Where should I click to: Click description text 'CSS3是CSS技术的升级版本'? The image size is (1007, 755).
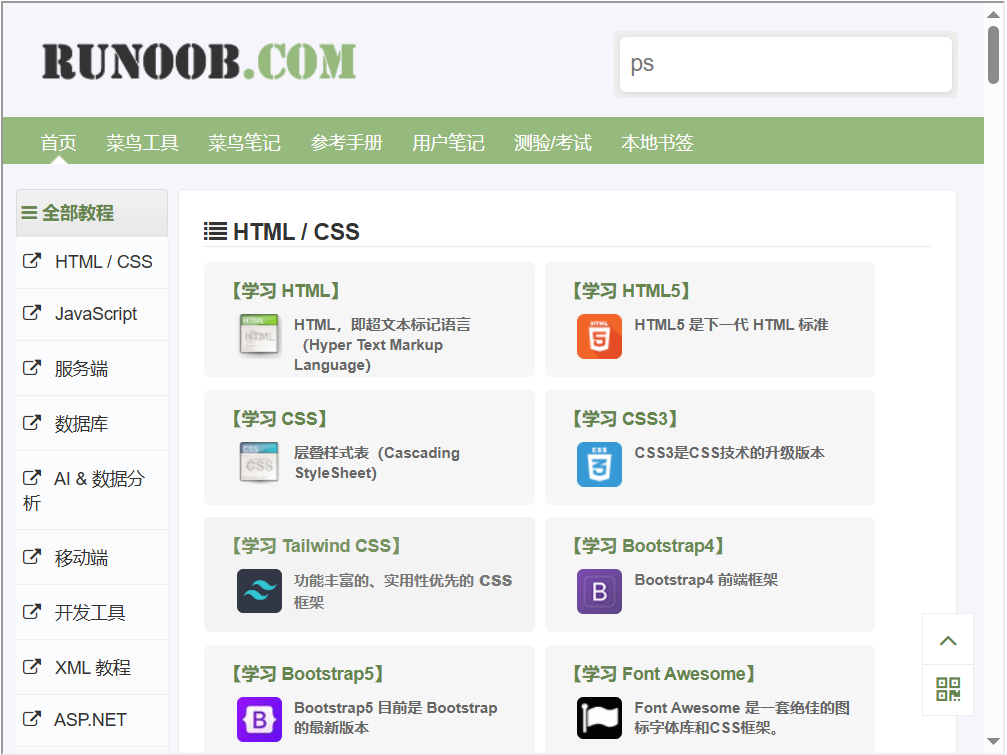coord(729,453)
